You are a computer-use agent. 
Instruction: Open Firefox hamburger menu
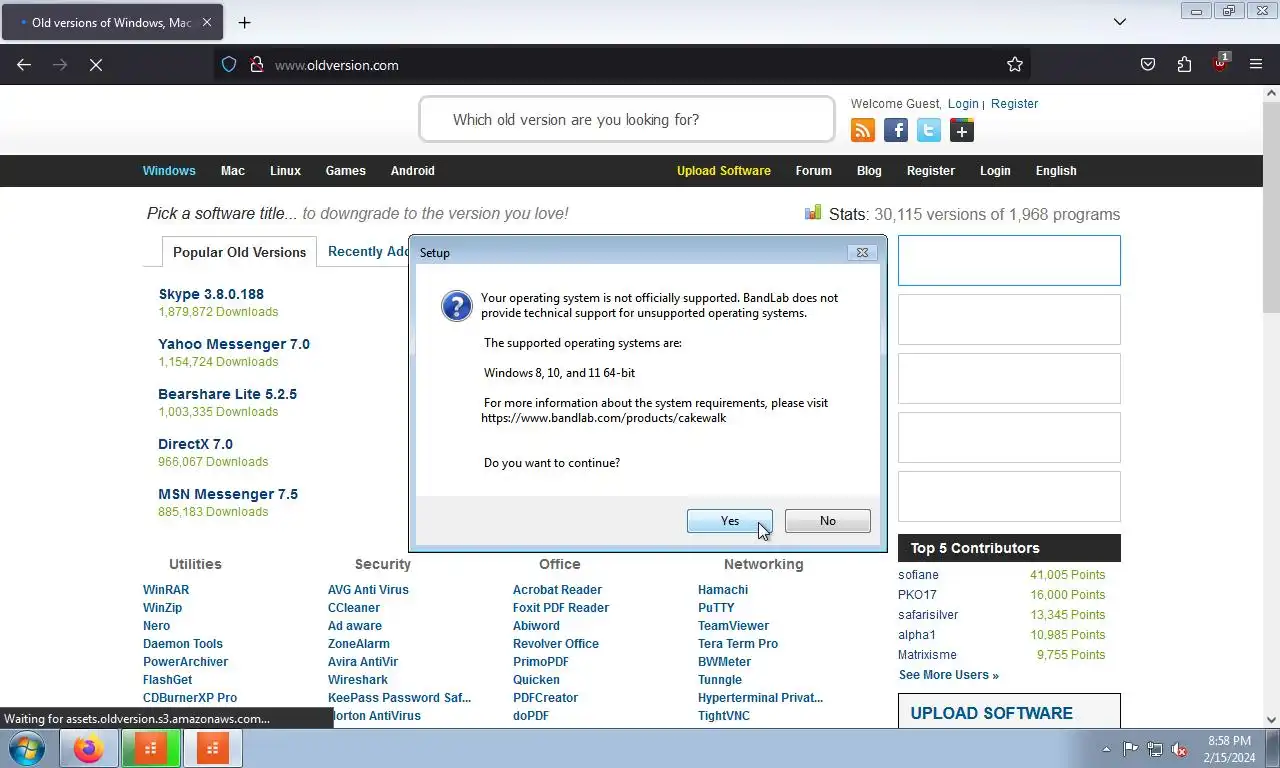[x=1256, y=65]
